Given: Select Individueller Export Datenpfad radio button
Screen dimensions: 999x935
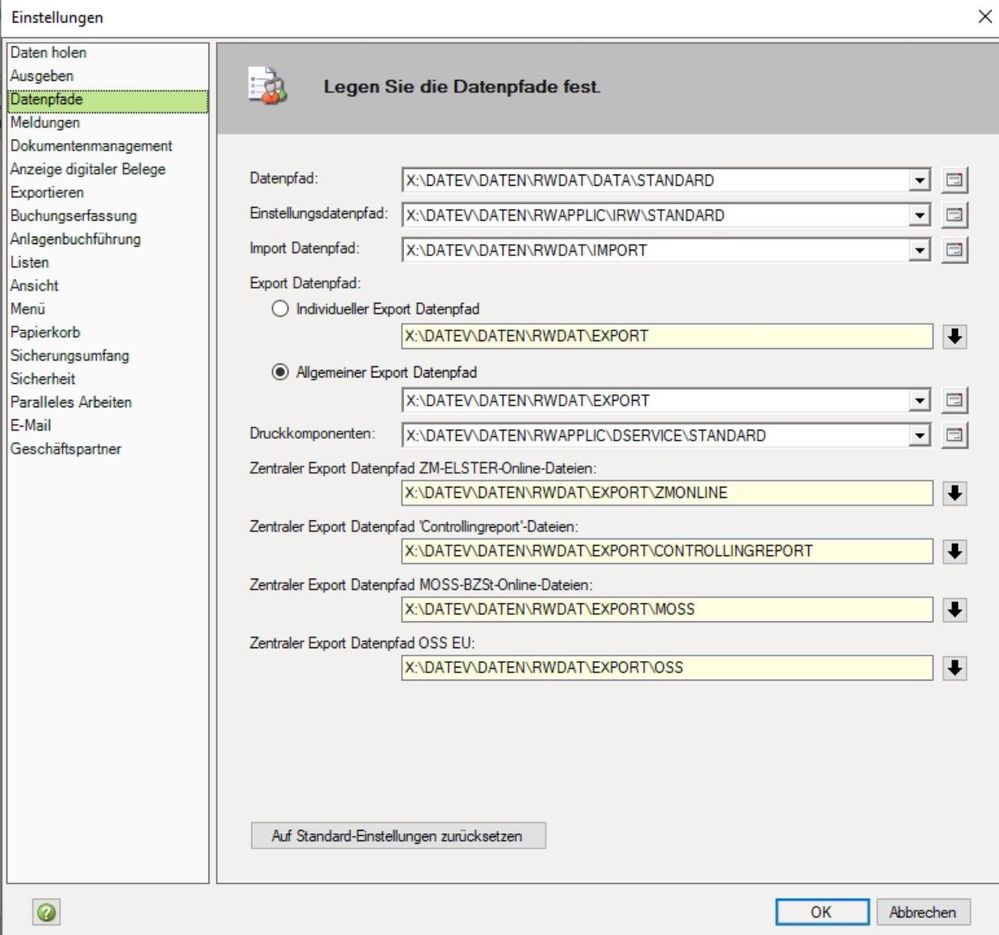Looking at the screenshot, I should click(x=280, y=310).
